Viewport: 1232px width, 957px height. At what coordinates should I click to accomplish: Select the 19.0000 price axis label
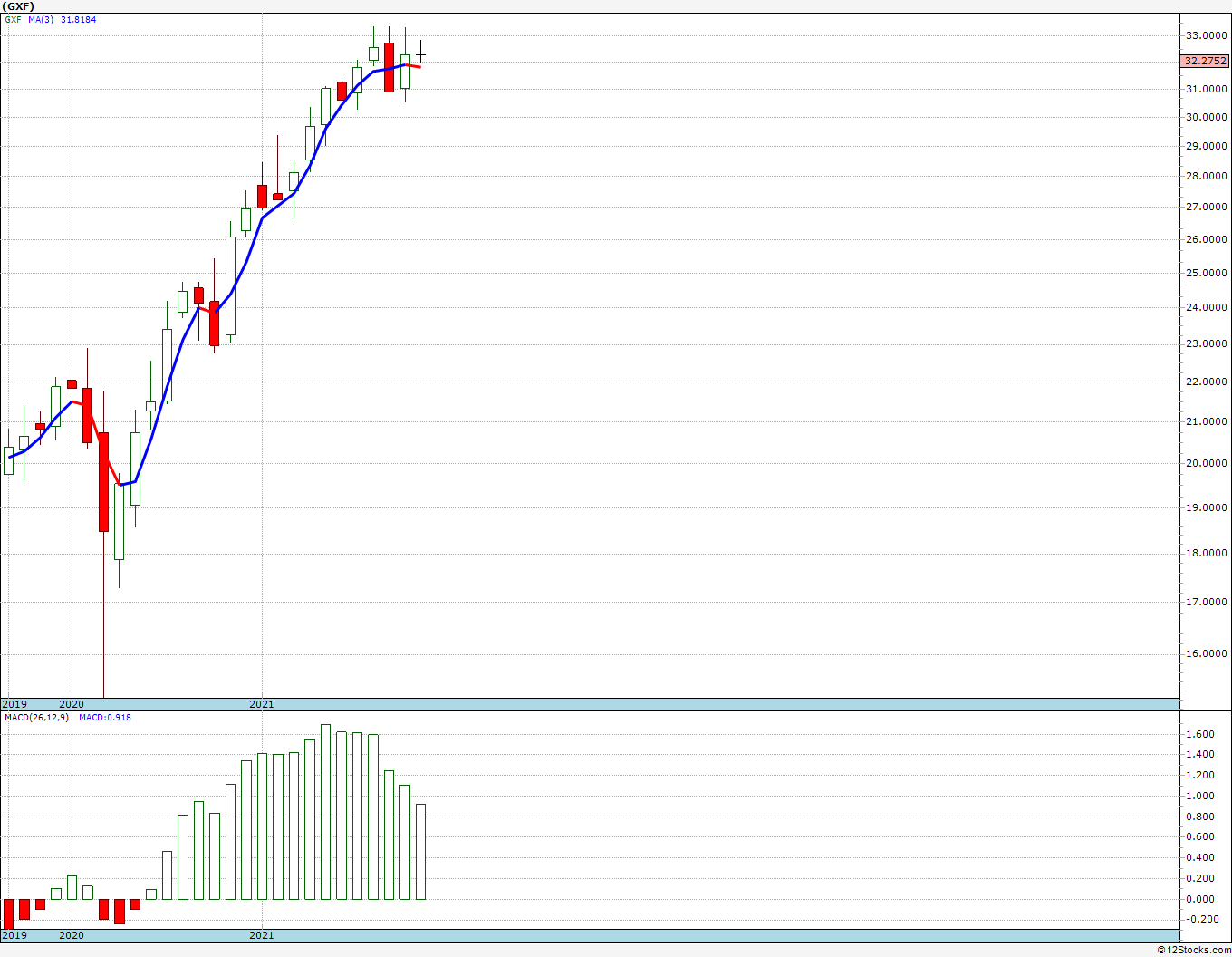[1208, 507]
